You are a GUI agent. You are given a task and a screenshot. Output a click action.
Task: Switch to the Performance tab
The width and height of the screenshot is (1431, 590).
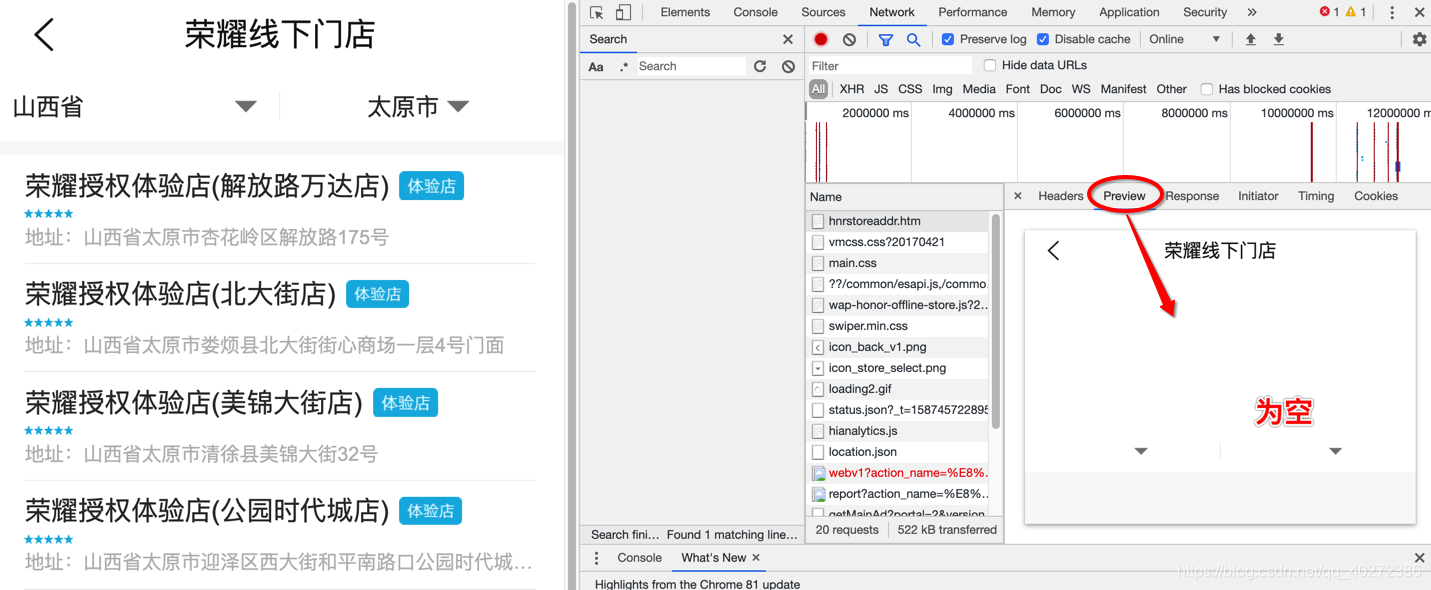(972, 12)
